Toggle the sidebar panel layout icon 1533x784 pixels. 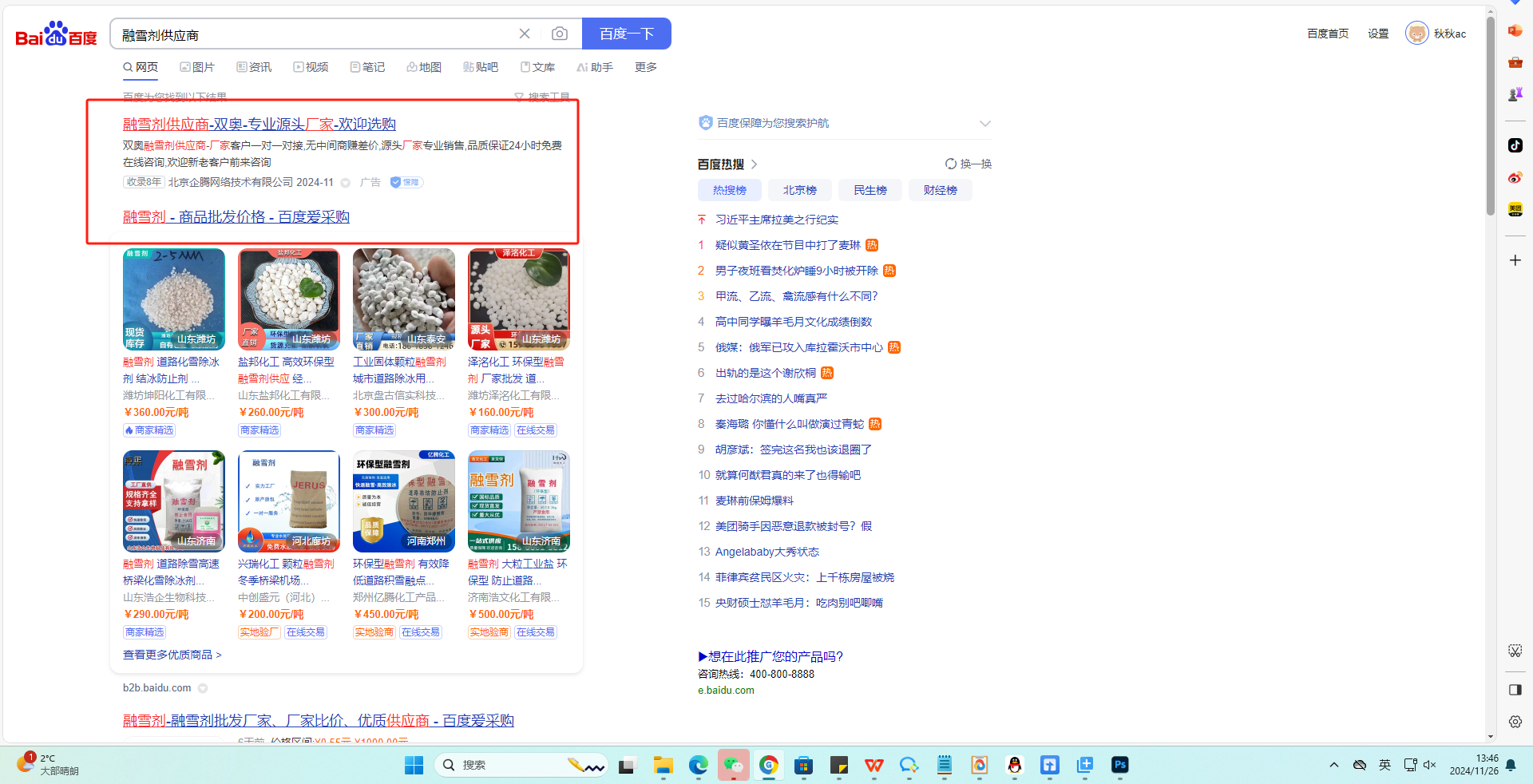(1515, 690)
